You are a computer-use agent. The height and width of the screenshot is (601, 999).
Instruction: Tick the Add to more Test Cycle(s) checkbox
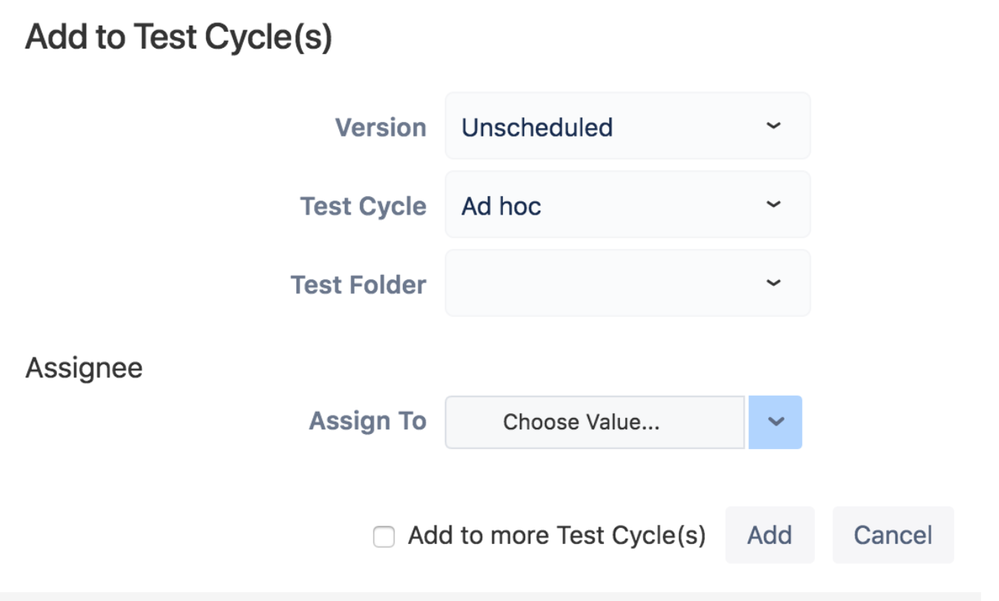[x=384, y=537]
